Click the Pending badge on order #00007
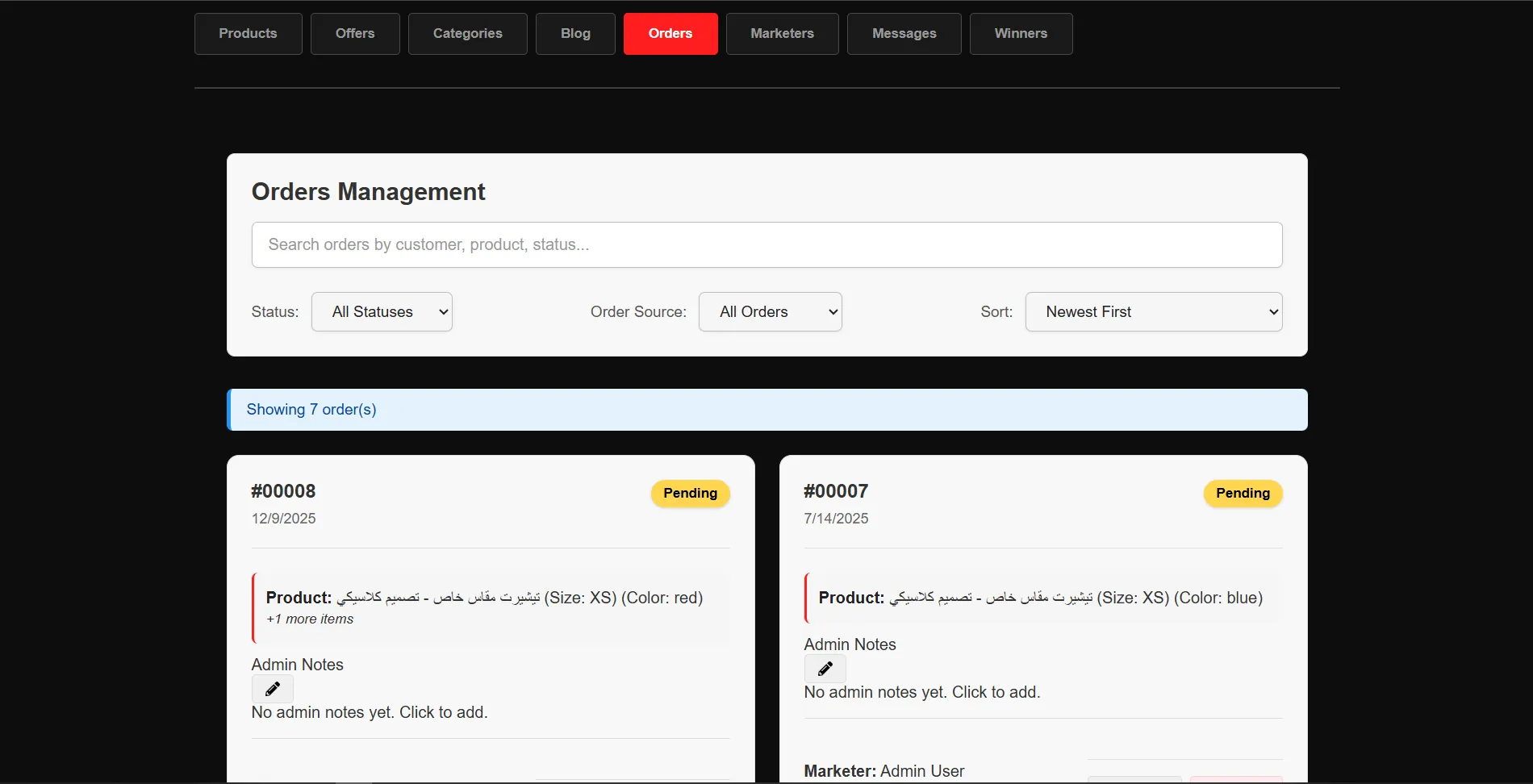This screenshot has width=1533, height=784. tap(1243, 494)
